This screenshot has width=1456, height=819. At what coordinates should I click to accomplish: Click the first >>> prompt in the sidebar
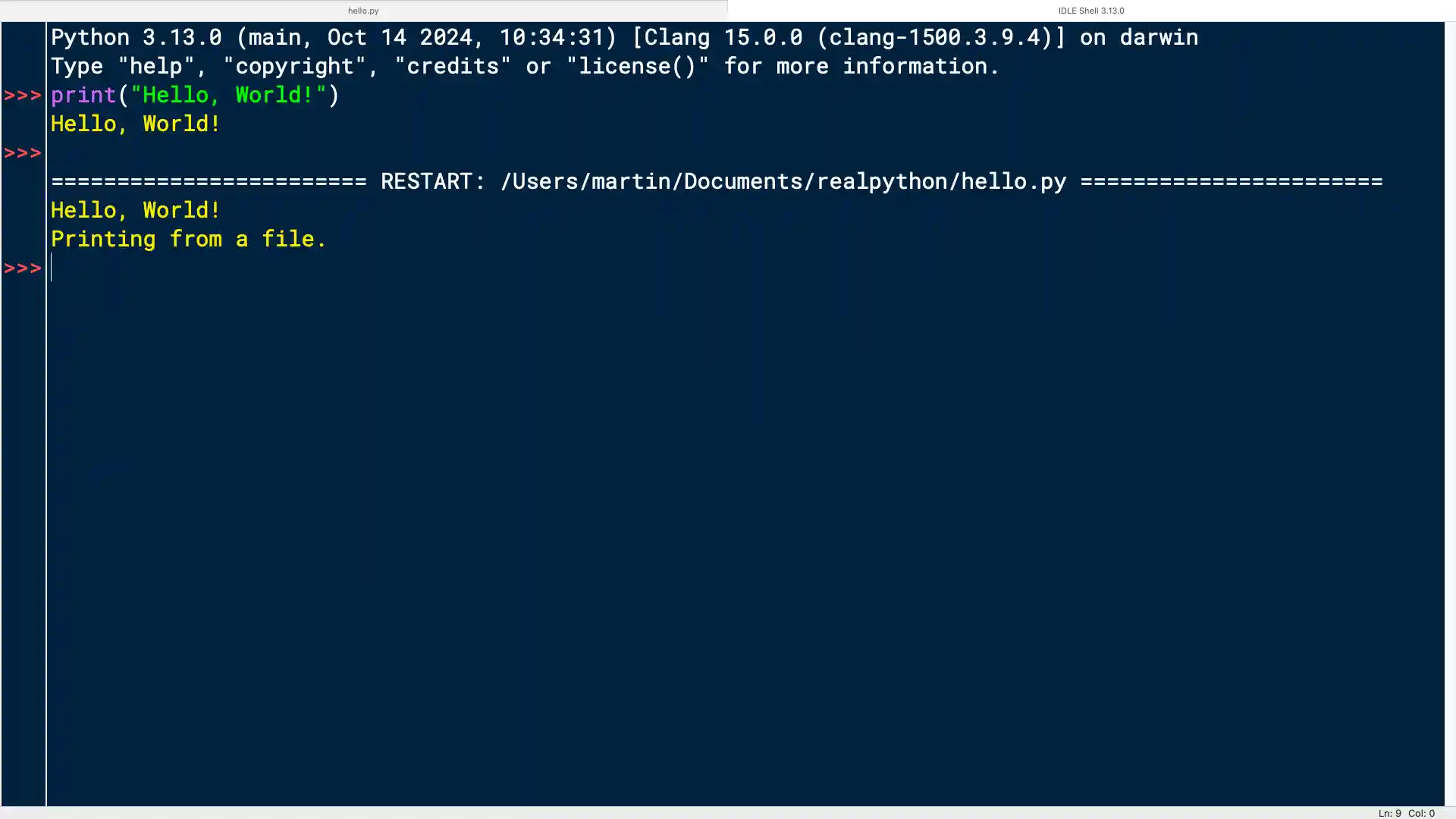point(23,95)
